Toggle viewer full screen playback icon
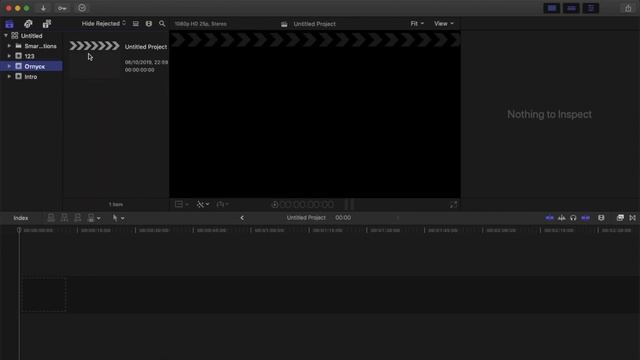The image size is (640, 360). point(453,204)
